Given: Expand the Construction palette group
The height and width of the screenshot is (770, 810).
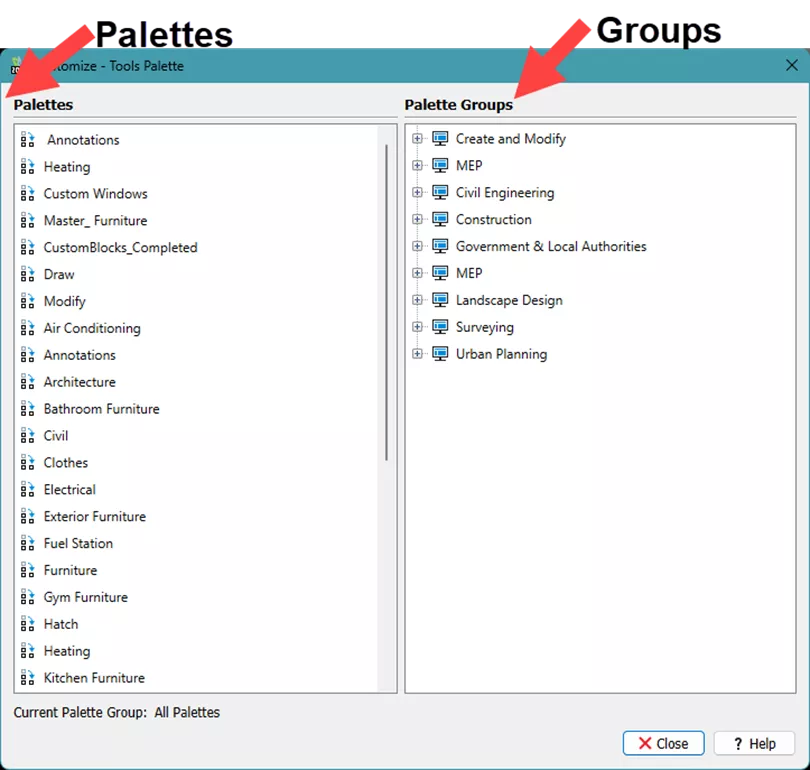Looking at the screenshot, I should pyautogui.click(x=418, y=220).
